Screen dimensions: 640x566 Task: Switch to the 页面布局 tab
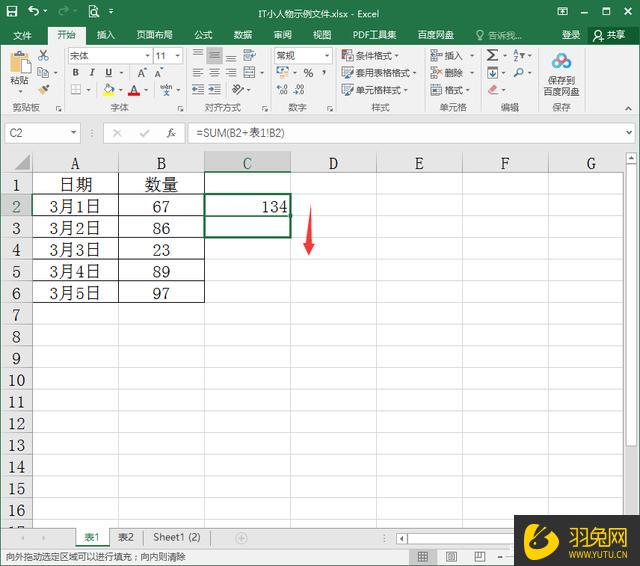154,35
